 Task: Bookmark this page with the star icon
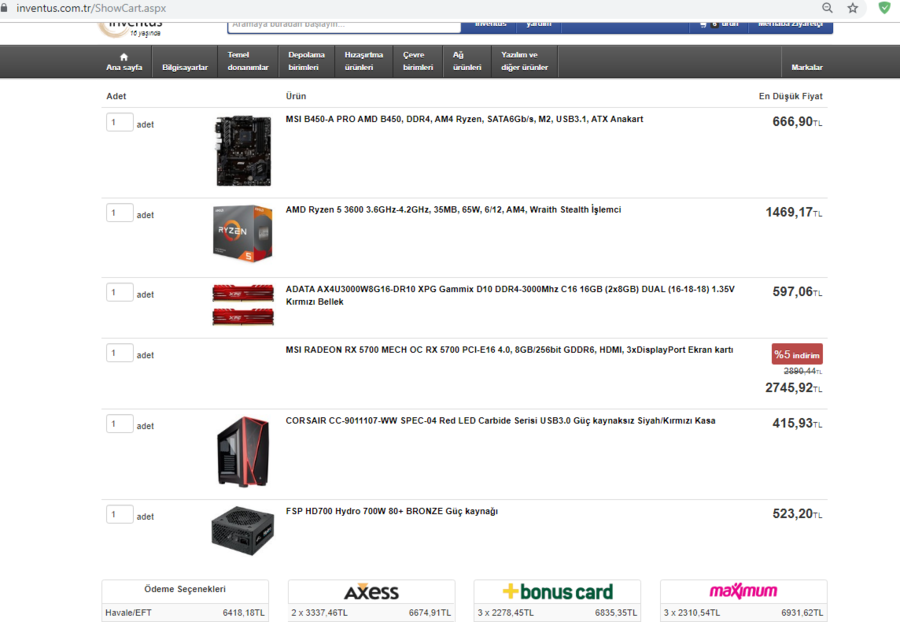[853, 8]
